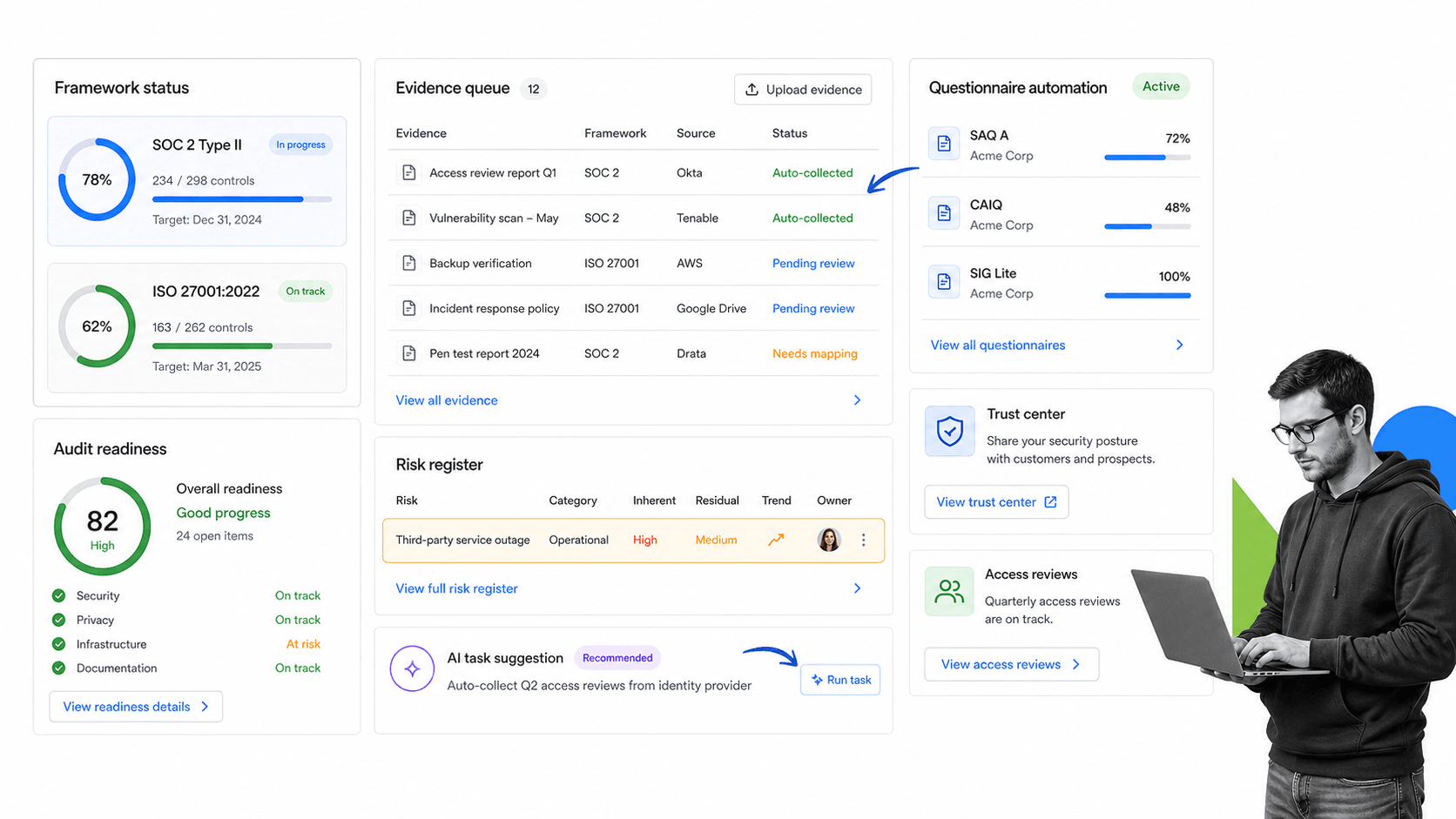Run the recommended AI task
The width and height of the screenshot is (1456, 819).
(840, 680)
